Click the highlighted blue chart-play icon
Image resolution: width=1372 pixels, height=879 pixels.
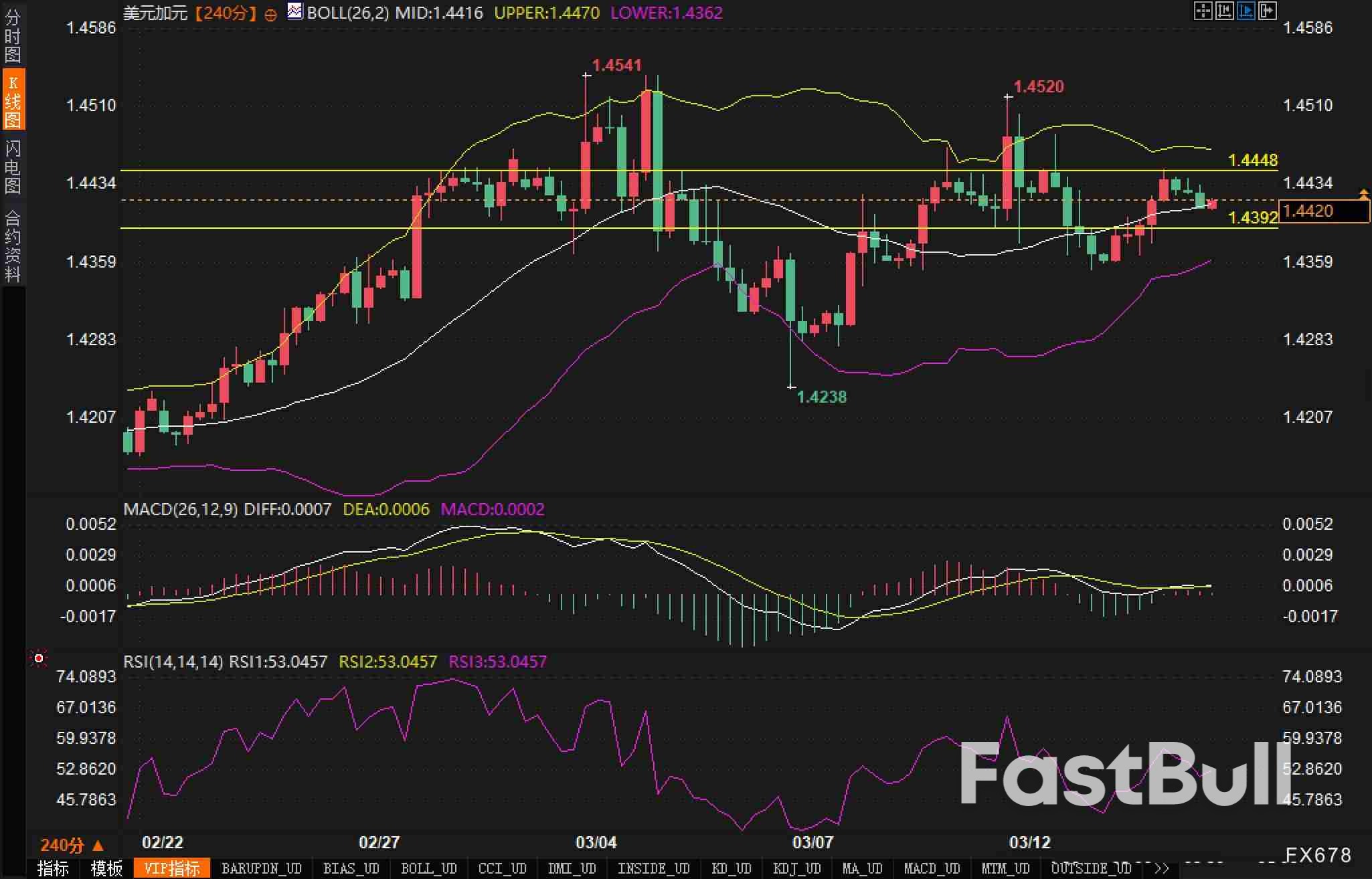(1246, 11)
